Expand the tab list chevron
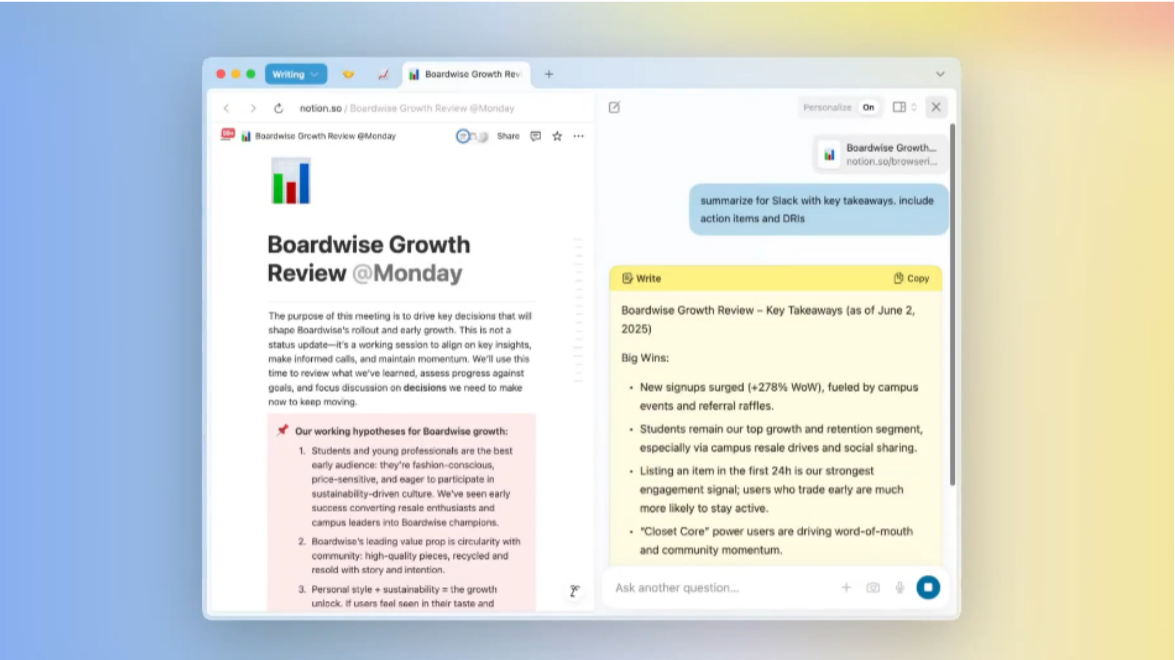 (940, 74)
